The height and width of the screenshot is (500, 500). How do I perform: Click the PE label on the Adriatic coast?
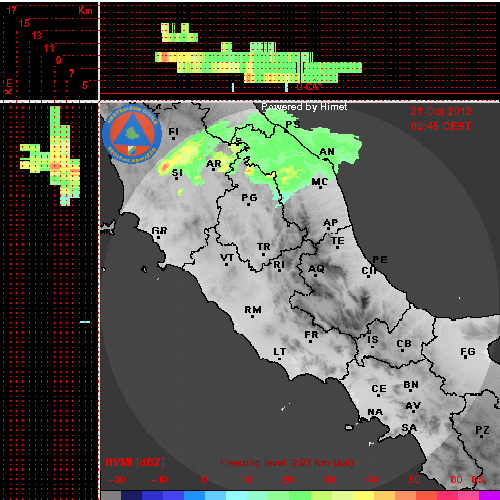pyautogui.click(x=380, y=260)
